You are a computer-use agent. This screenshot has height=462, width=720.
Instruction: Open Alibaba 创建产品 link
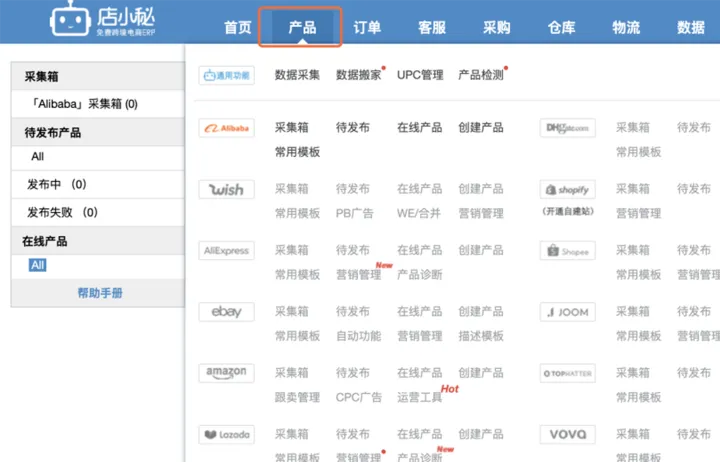[481, 127]
